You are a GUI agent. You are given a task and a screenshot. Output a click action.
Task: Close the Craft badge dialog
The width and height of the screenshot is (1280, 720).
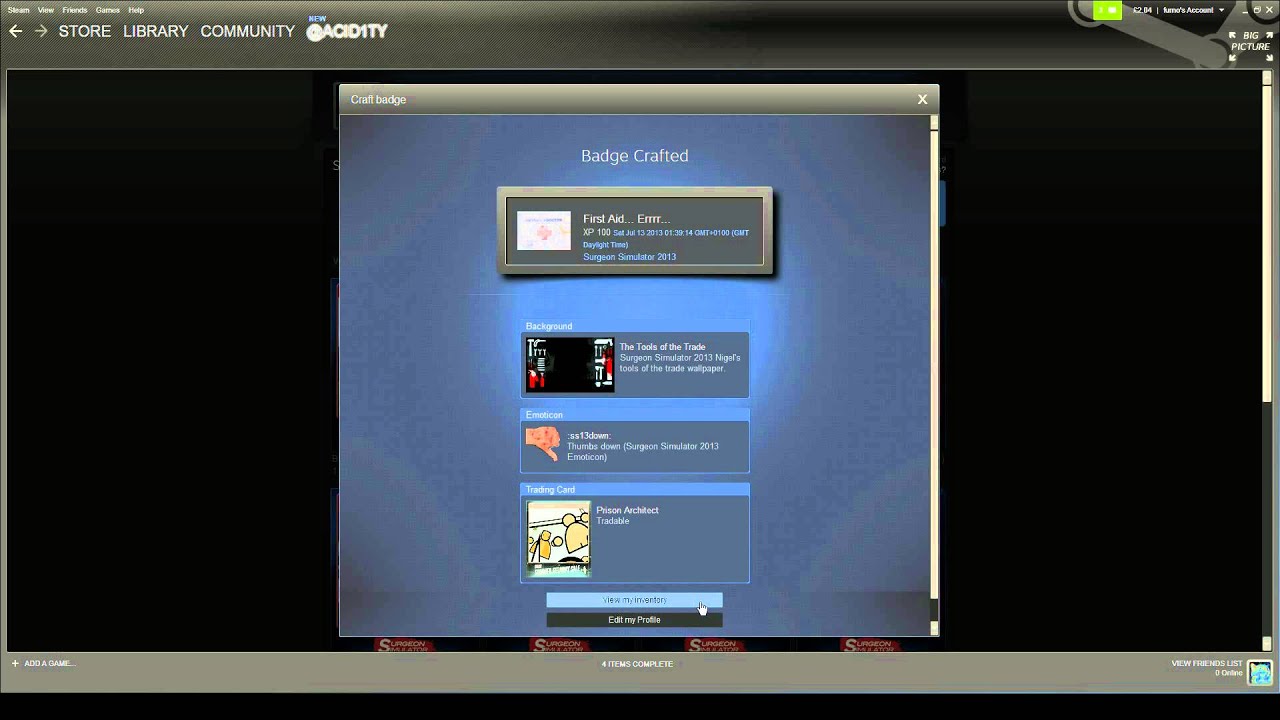pos(922,99)
